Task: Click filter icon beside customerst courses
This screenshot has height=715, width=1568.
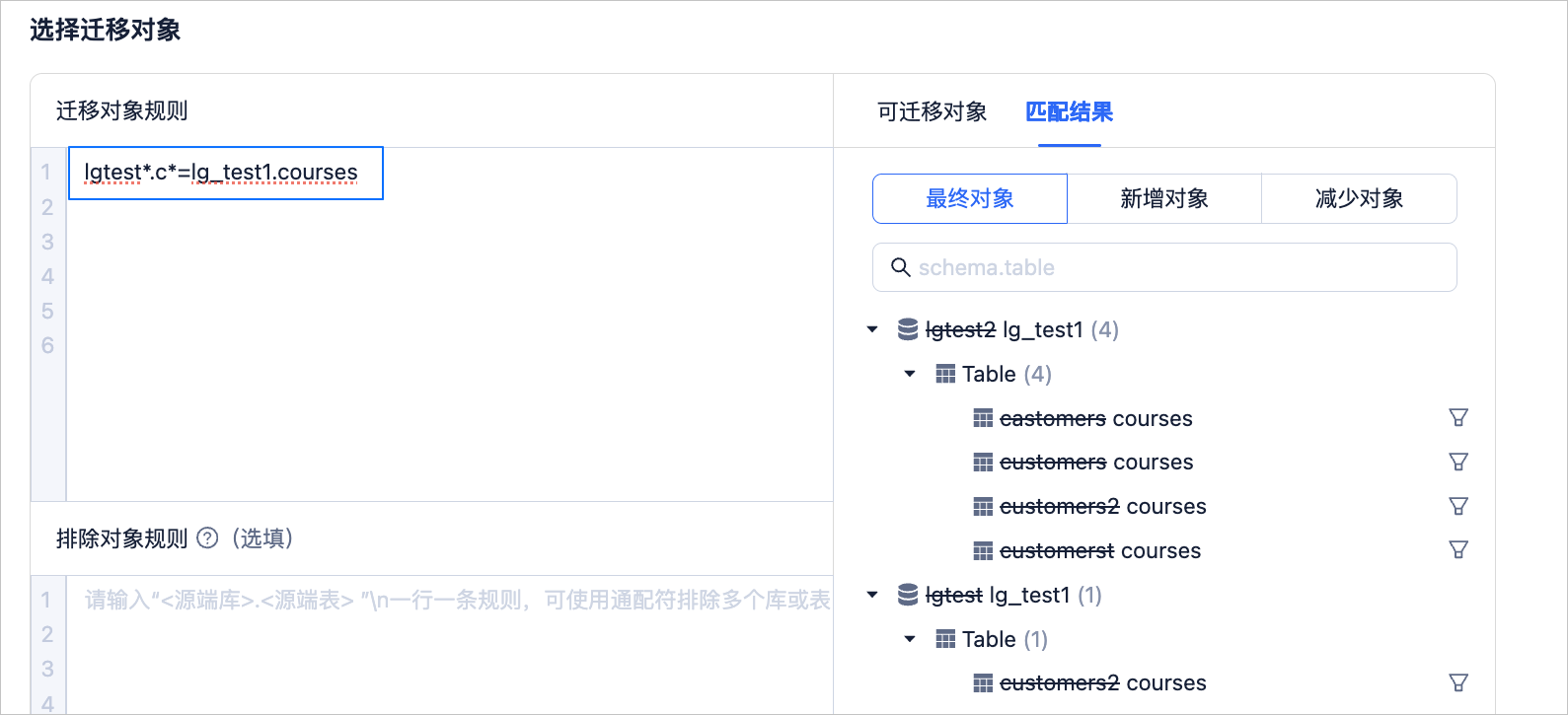Action: point(1458,549)
